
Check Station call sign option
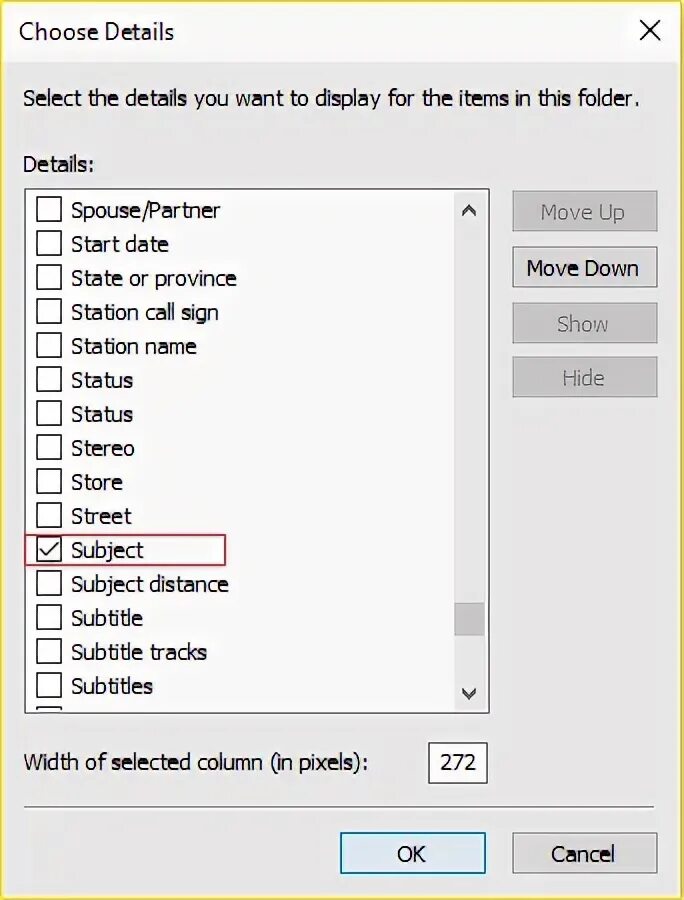point(49,312)
